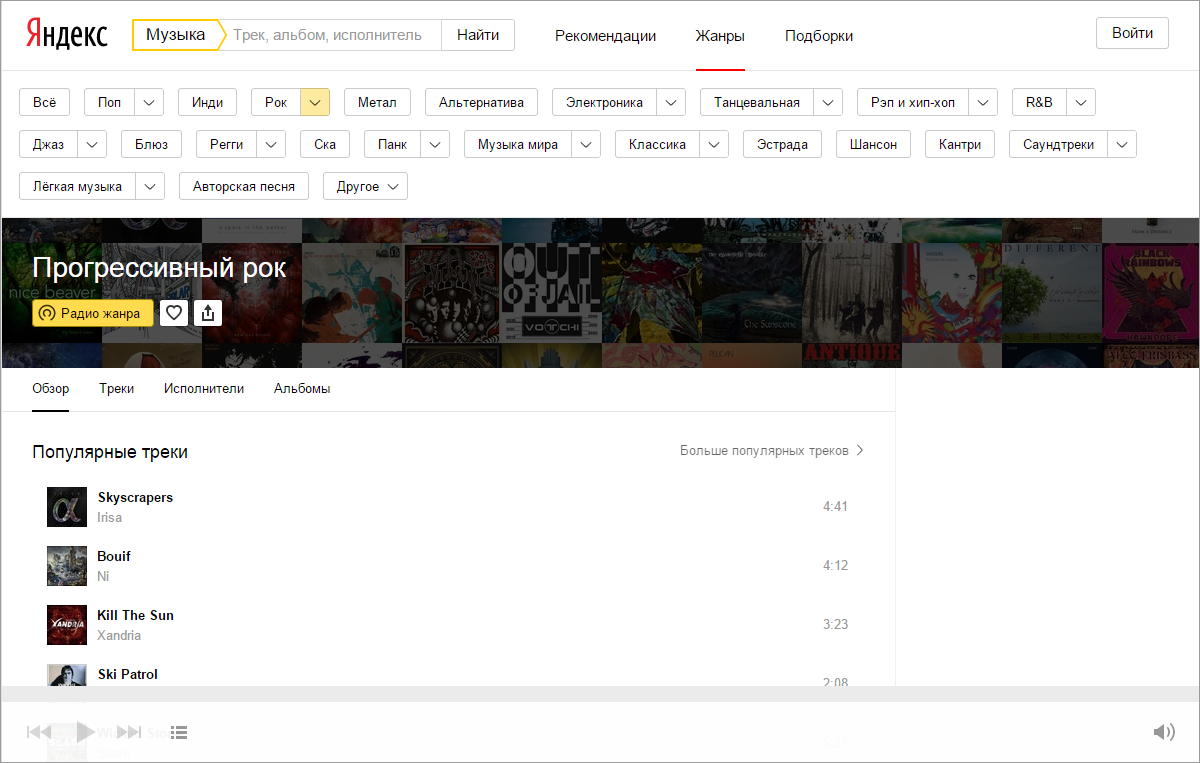
Task: Open artist Xandria link
Action: coord(119,635)
